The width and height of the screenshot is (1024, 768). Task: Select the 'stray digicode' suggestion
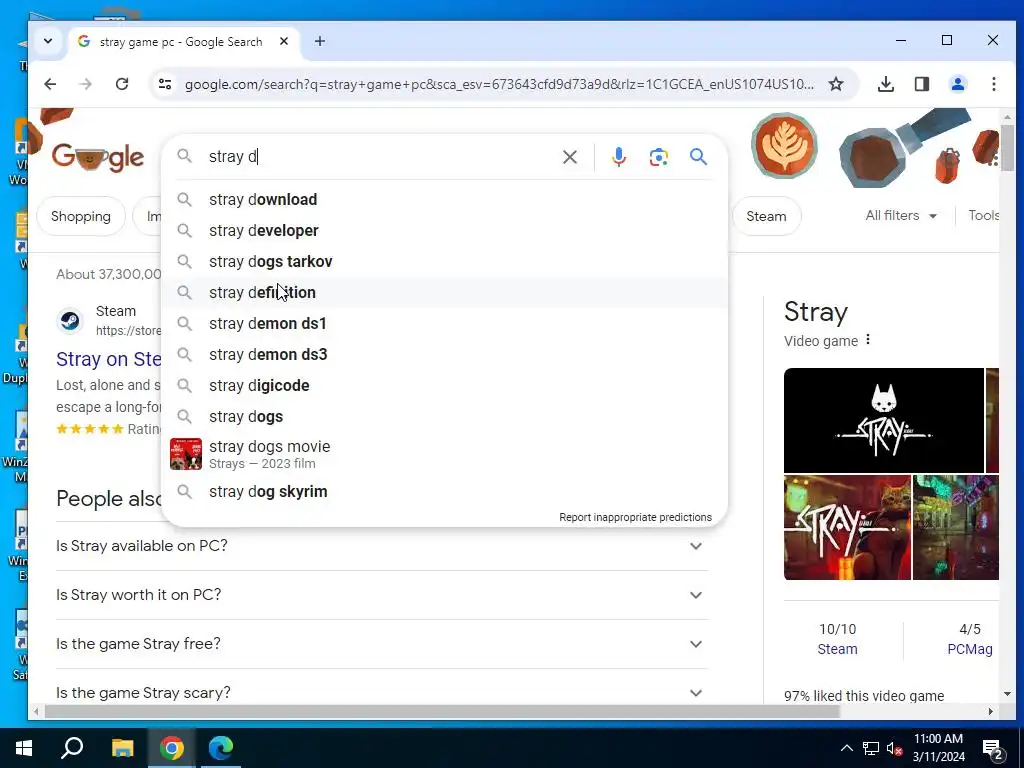point(444,386)
